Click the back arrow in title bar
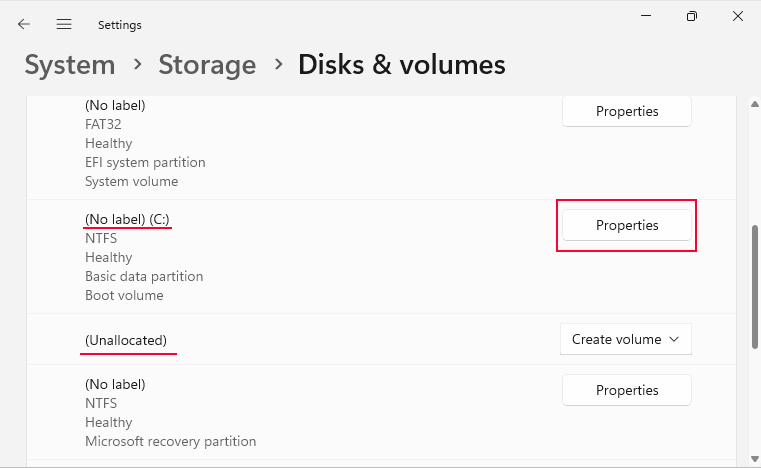The image size is (761, 468). [x=24, y=24]
